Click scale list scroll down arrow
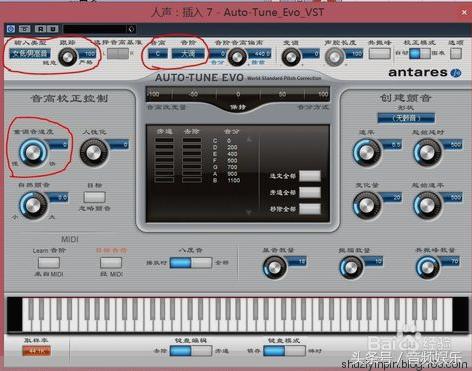The width and height of the screenshot is (472, 371). tap(249, 212)
